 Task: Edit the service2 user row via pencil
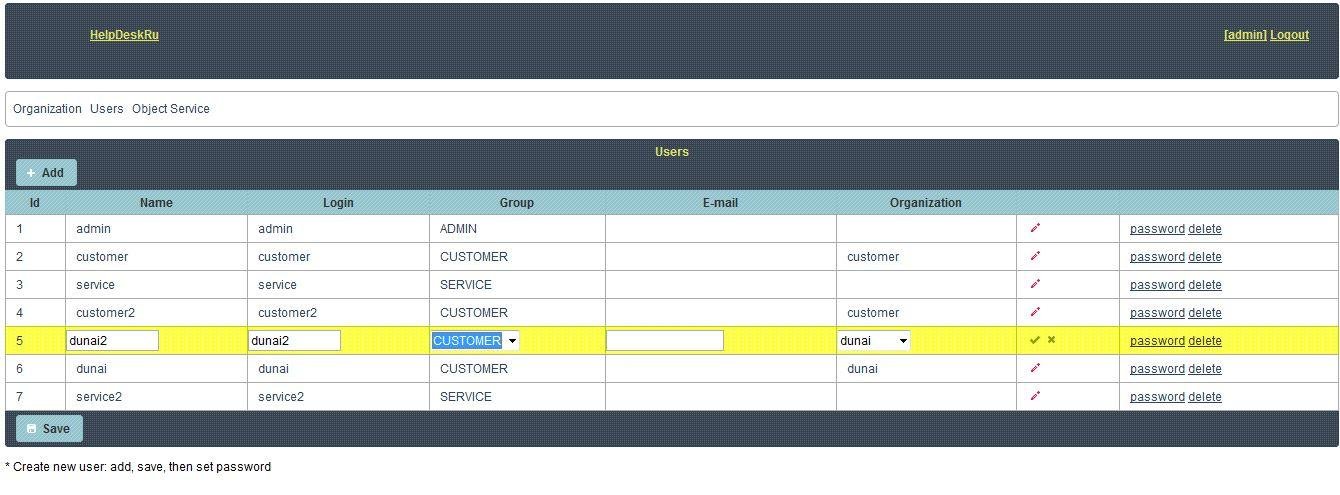click(1035, 397)
